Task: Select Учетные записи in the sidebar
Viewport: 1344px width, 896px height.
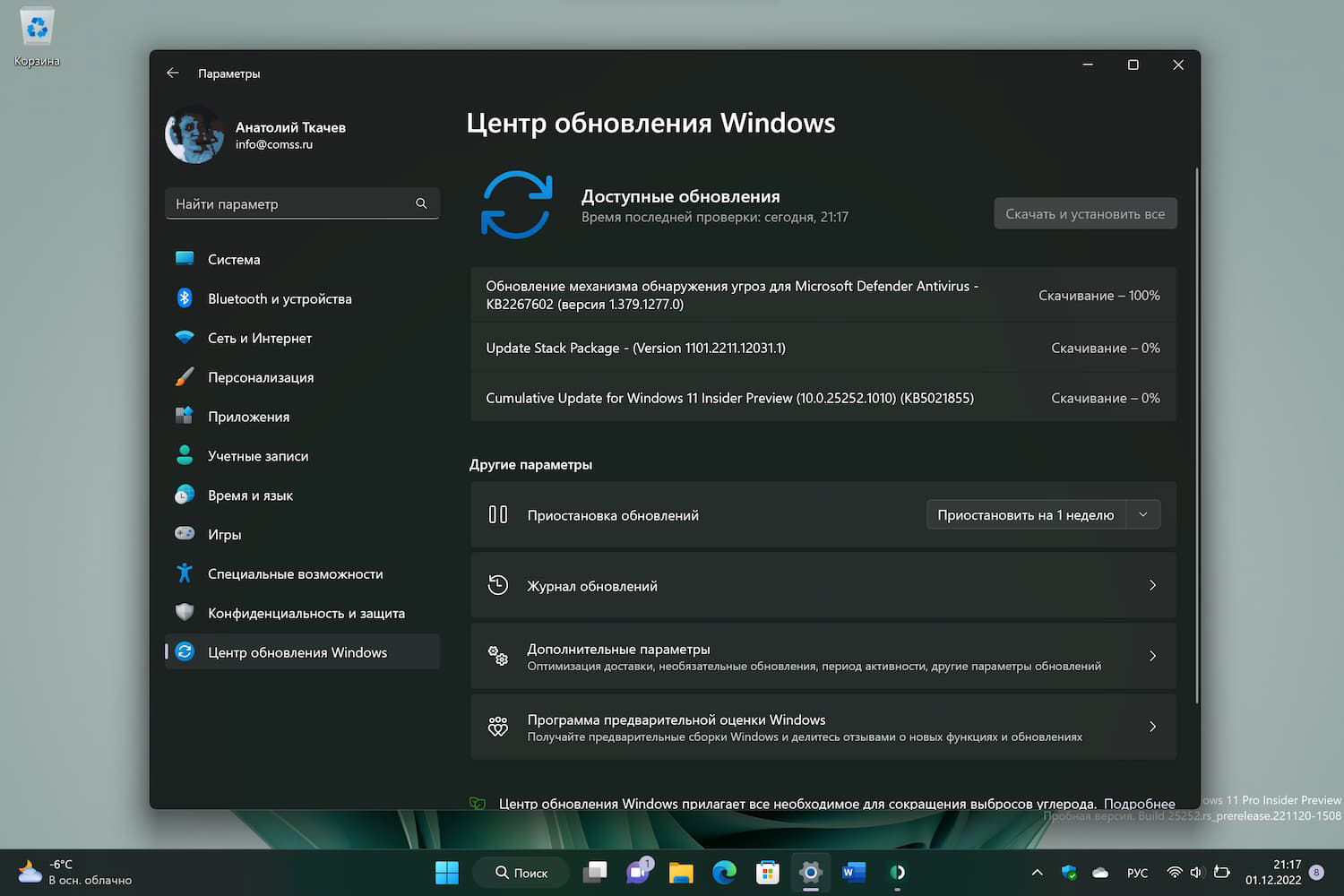Action: click(x=302, y=456)
